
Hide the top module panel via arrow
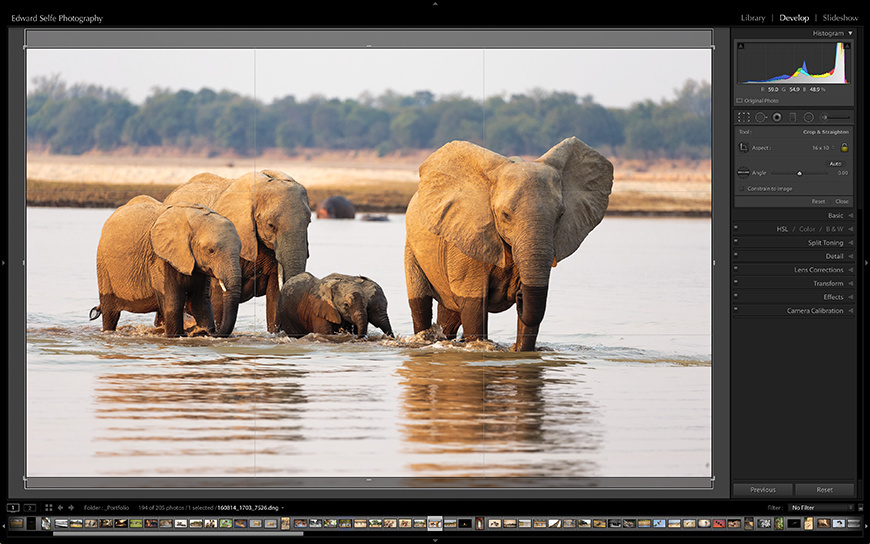tap(435, 3)
